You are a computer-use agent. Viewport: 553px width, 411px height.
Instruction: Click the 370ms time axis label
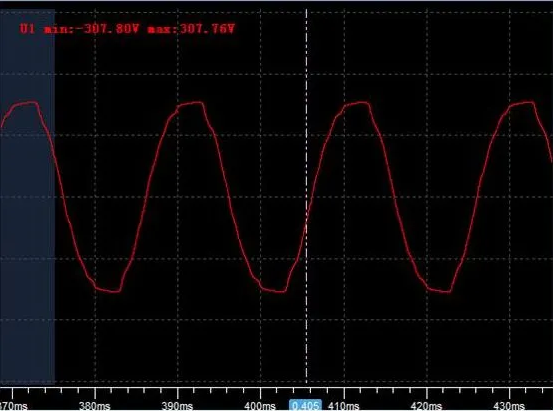click(13, 406)
